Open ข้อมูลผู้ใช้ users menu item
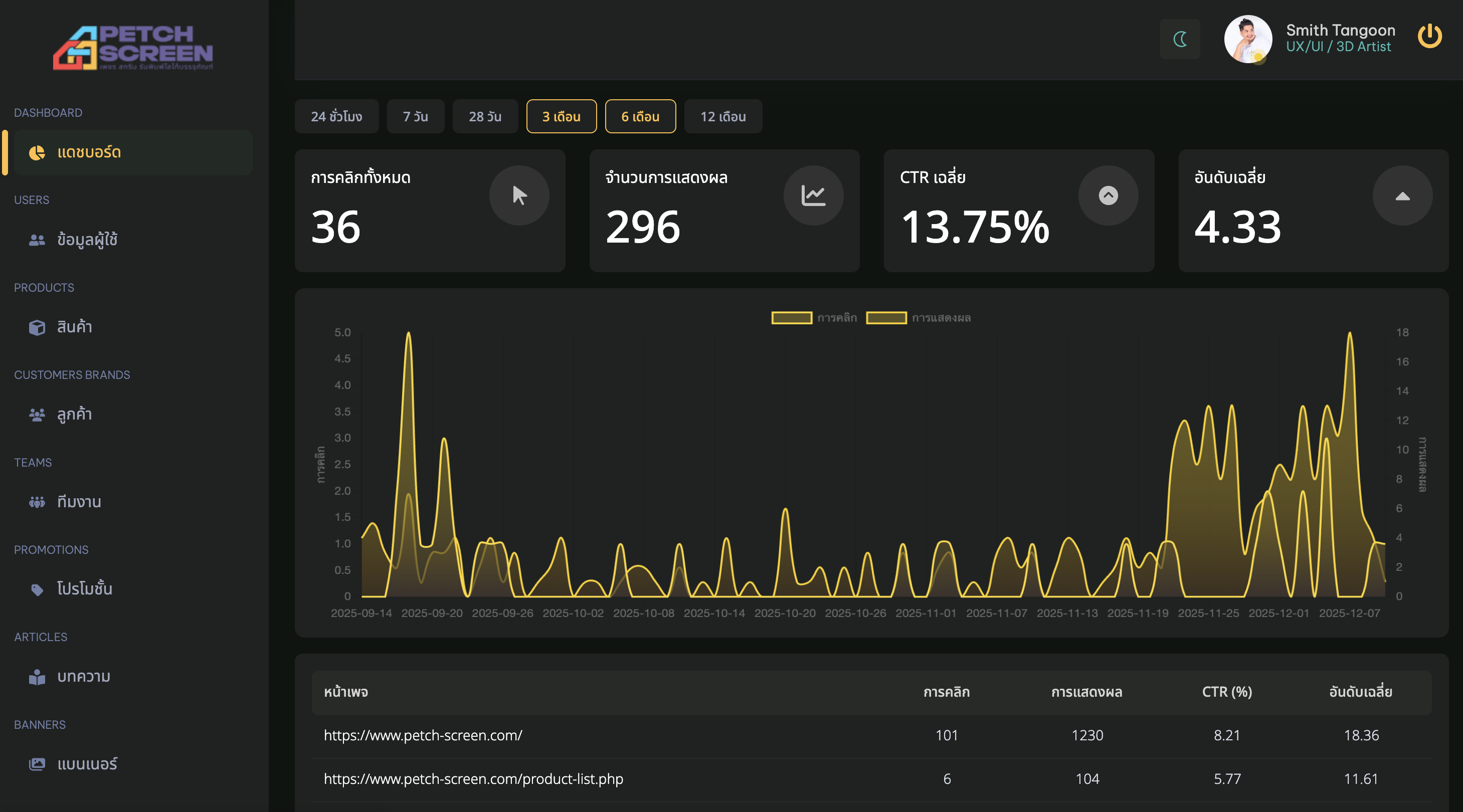This screenshot has width=1463, height=812. tap(87, 240)
